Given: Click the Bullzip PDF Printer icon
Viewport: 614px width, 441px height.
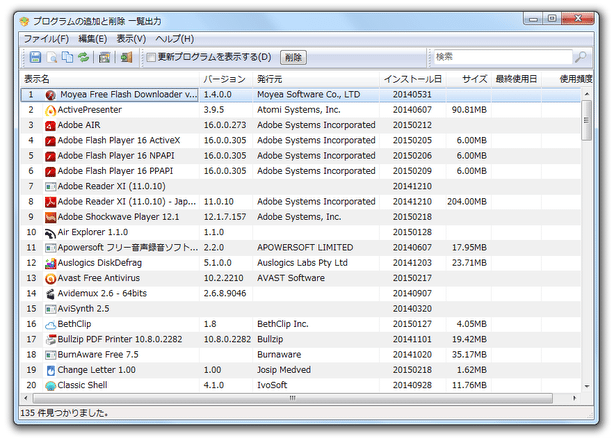Looking at the screenshot, I should coord(51,340).
